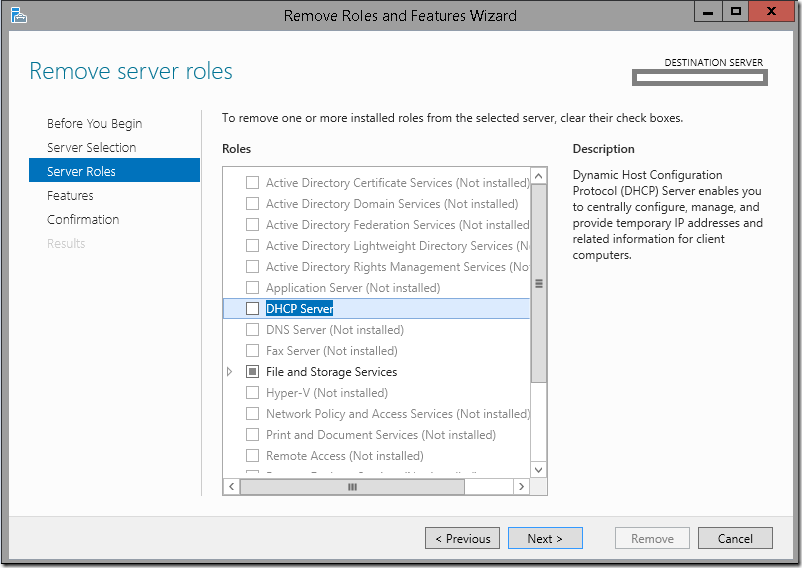Close the Remove Roles and Features Wizard

coord(771,11)
